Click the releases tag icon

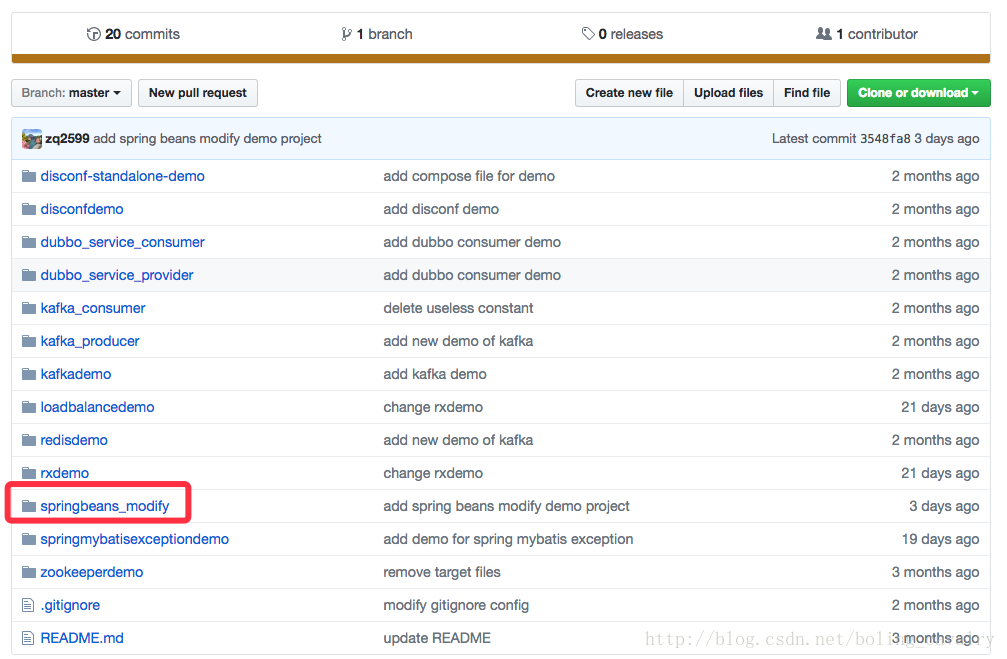tap(588, 33)
